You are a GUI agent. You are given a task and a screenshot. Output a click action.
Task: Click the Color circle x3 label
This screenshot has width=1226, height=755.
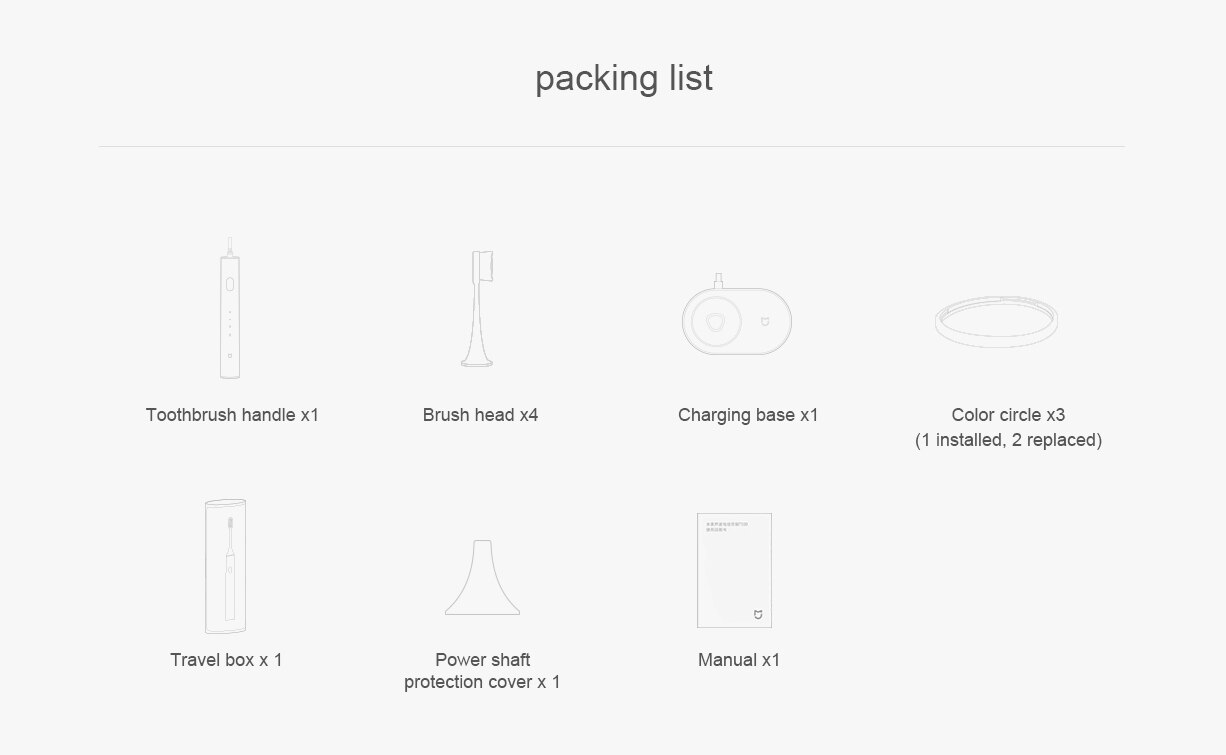1008,415
